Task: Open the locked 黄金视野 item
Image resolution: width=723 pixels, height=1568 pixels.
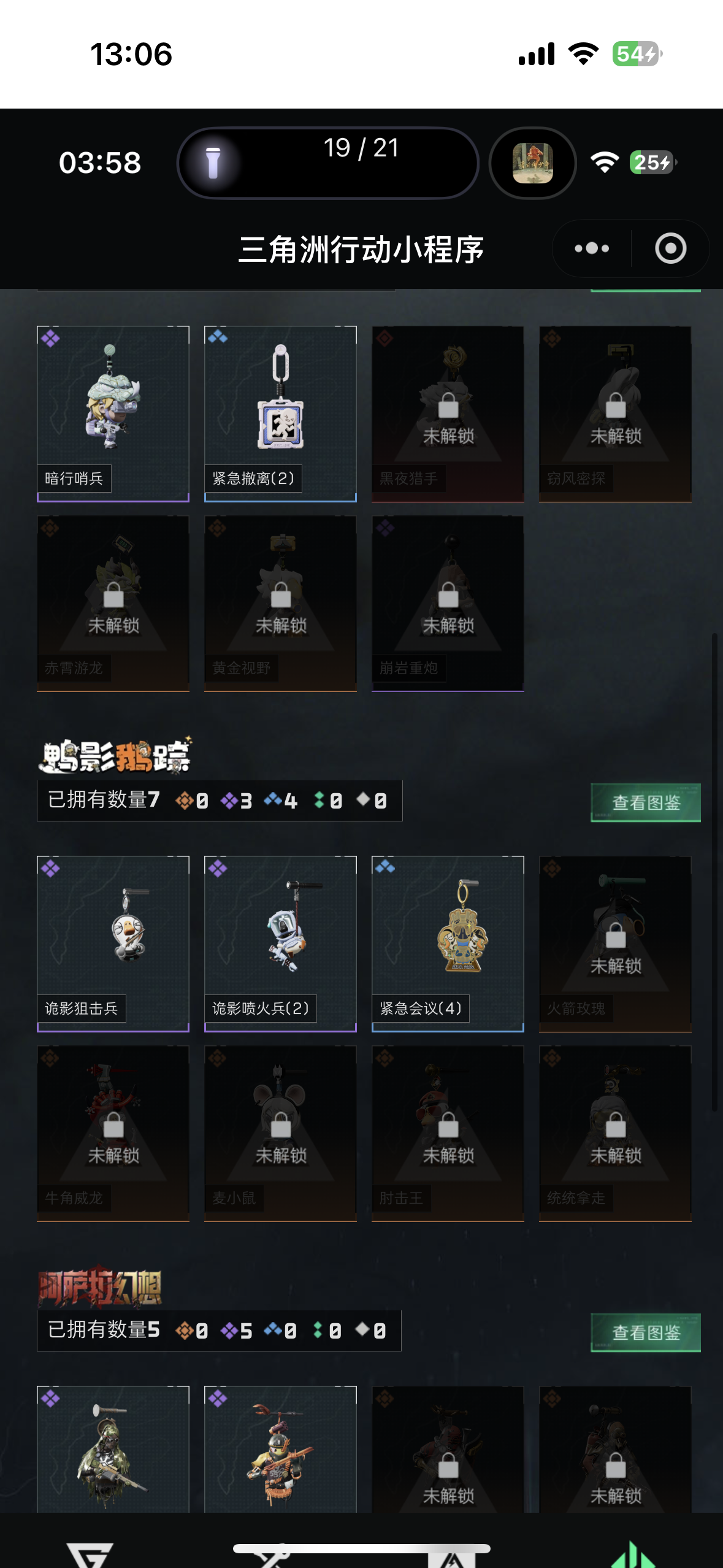Action: click(x=280, y=603)
